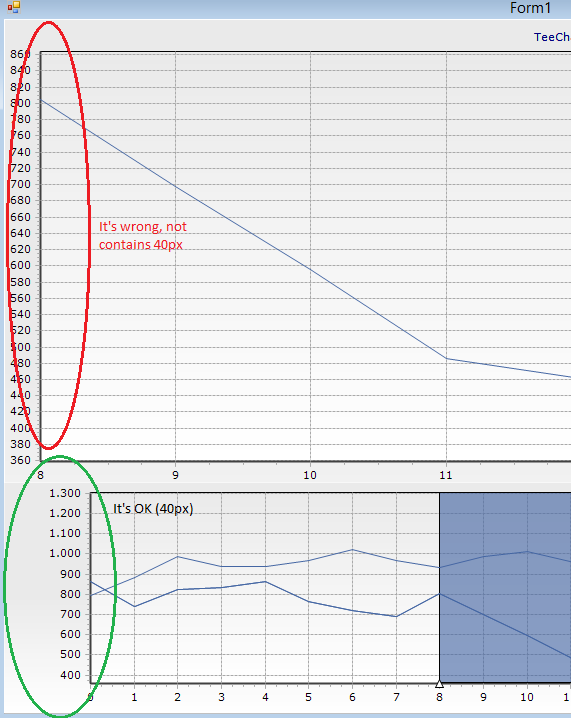571x718 pixels.
Task: Click the Form1 title bar text
Action: (x=530, y=8)
